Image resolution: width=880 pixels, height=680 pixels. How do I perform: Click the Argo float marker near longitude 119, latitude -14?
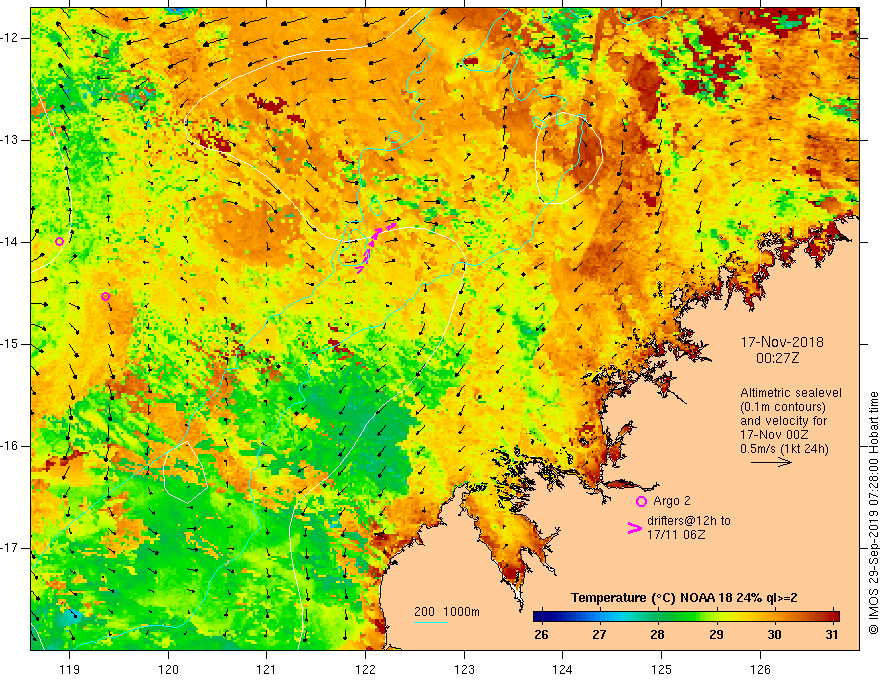coord(59,242)
